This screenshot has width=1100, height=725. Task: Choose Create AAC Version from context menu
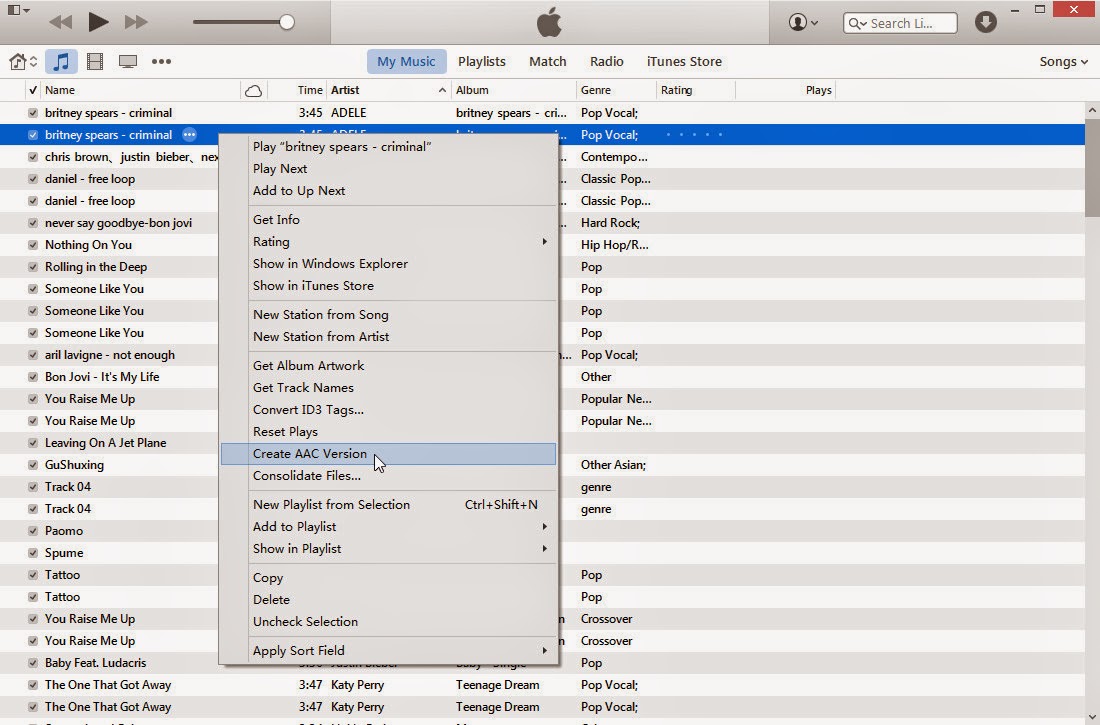[x=388, y=454]
